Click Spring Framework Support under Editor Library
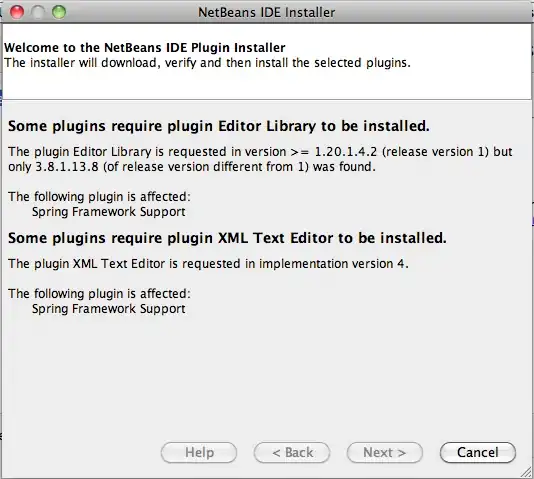The image size is (534, 479). (x=109, y=212)
